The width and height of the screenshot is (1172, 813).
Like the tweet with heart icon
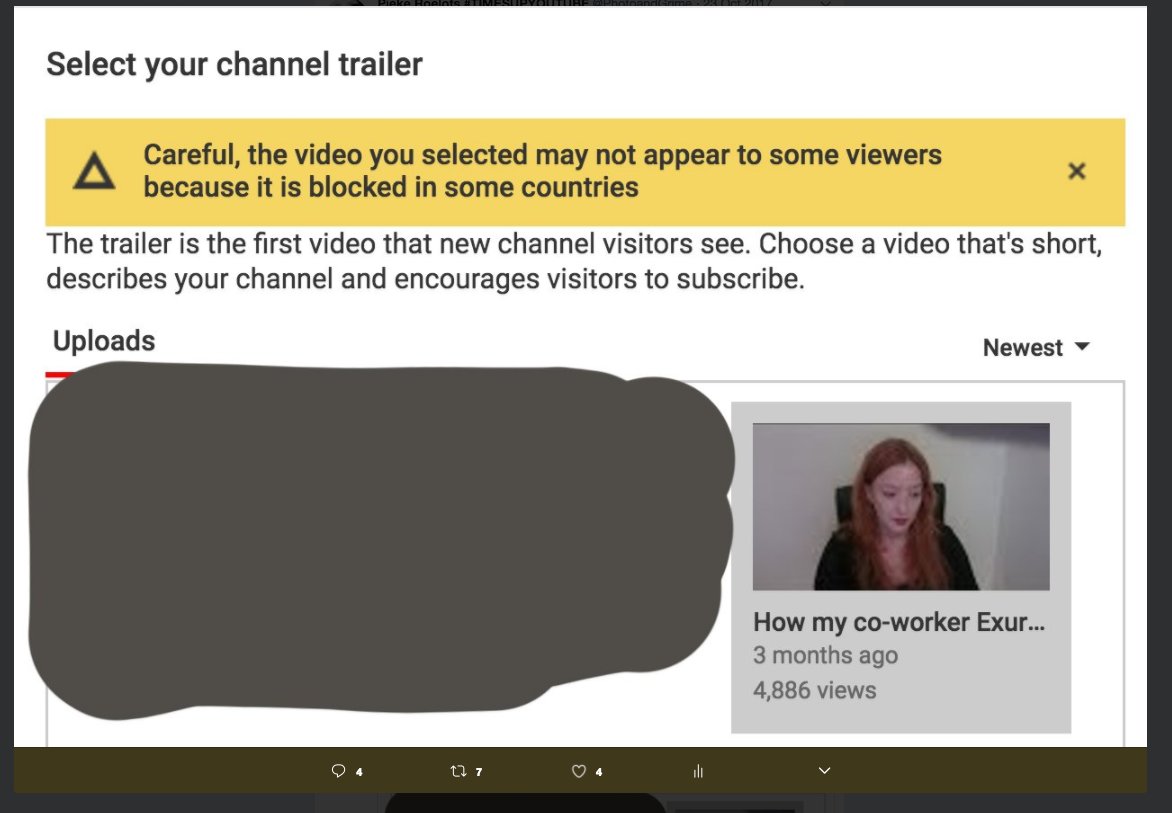point(579,770)
